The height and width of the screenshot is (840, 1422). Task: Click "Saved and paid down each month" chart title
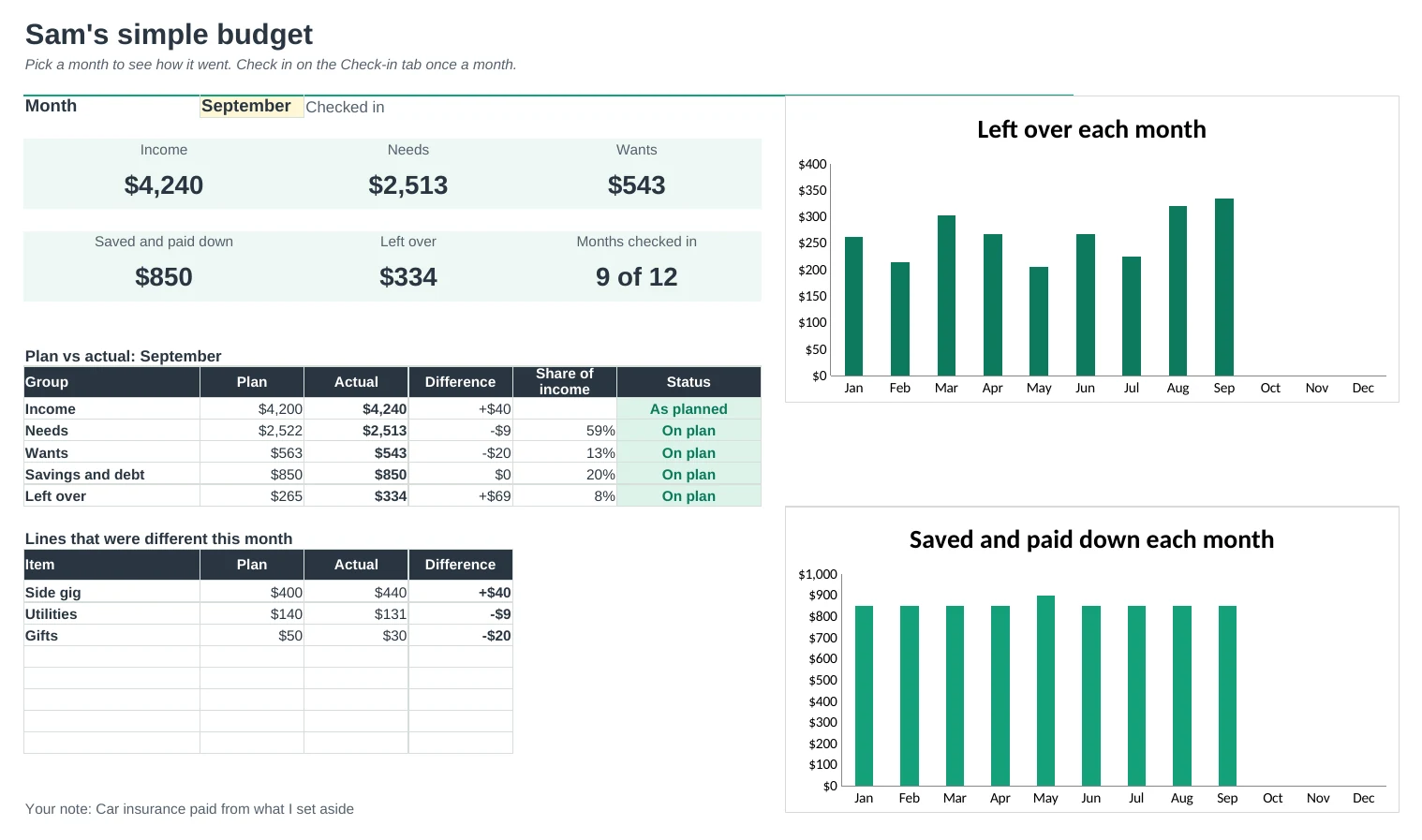[x=1091, y=539]
